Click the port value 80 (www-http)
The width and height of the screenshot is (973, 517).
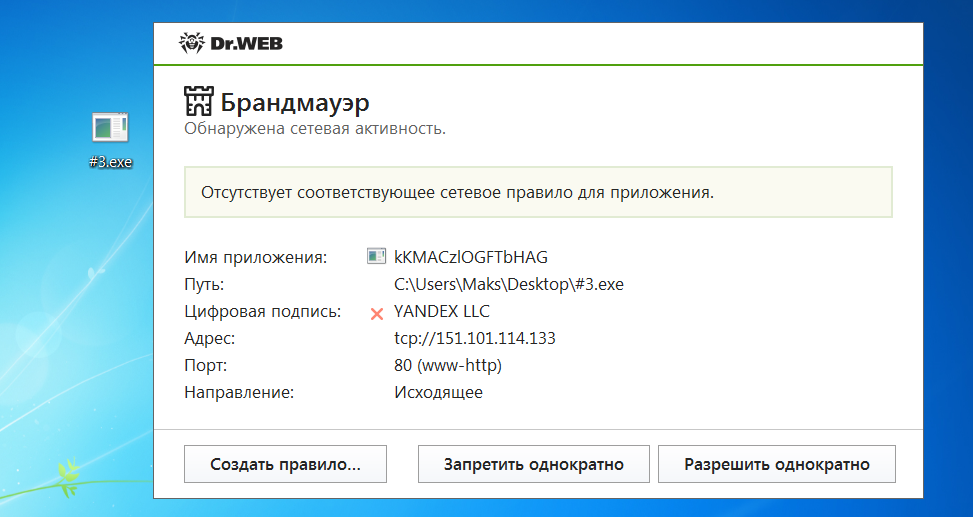(x=448, y=366)
